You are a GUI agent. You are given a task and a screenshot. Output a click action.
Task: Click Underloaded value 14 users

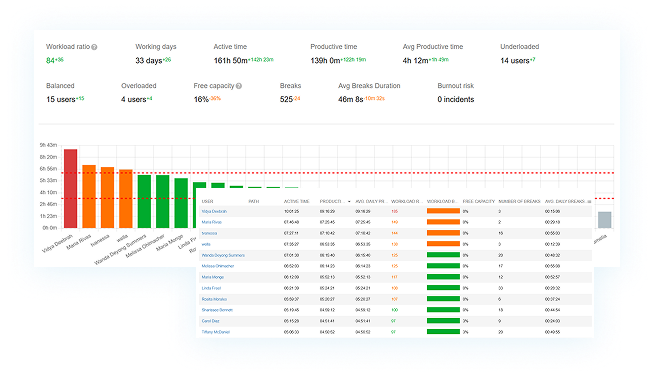click(x=515, y=61)
